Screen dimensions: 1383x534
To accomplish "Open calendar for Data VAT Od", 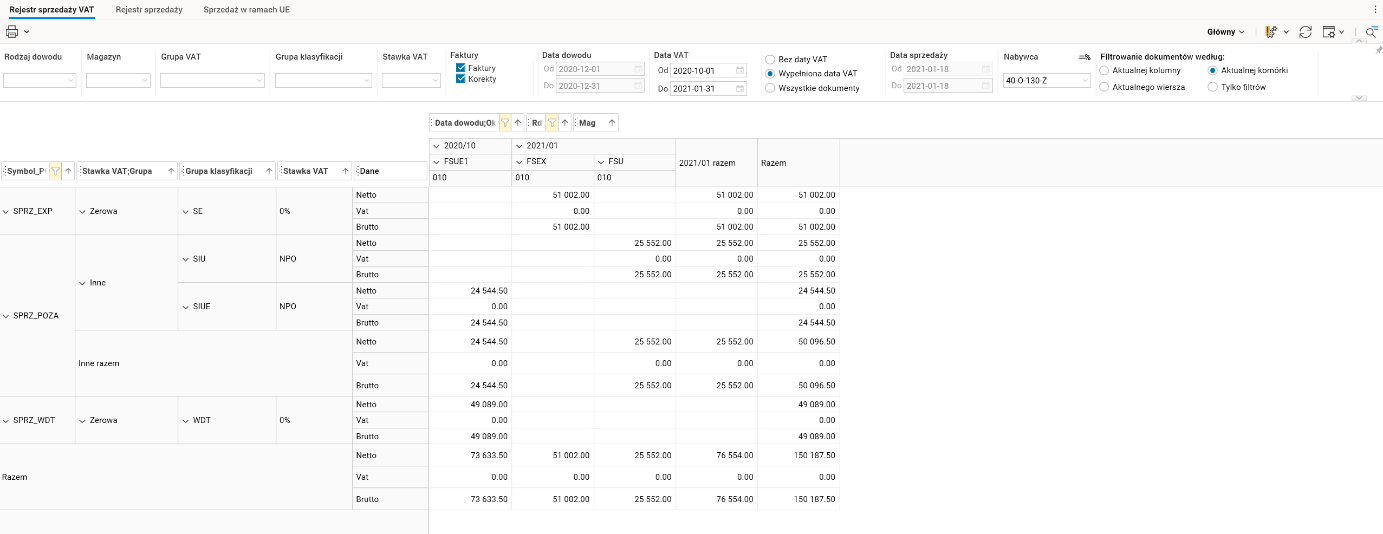I will pos(739,71).
